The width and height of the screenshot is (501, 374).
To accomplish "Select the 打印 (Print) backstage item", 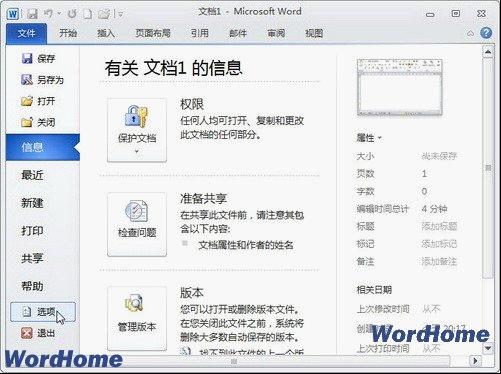I will pos(32,230).
